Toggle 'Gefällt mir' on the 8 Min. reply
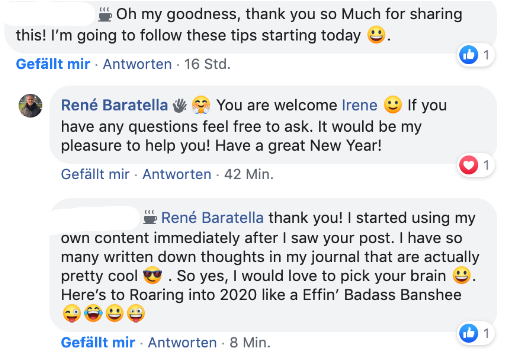The width and height of the screenshot is (509, 360). pyautogui.click(x=98, y=342)
